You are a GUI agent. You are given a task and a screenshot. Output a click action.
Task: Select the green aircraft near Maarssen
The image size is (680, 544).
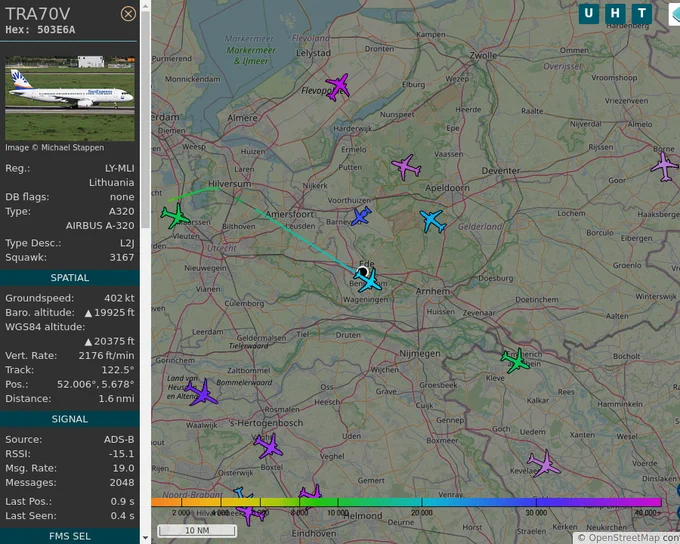(x=175, y=216)
